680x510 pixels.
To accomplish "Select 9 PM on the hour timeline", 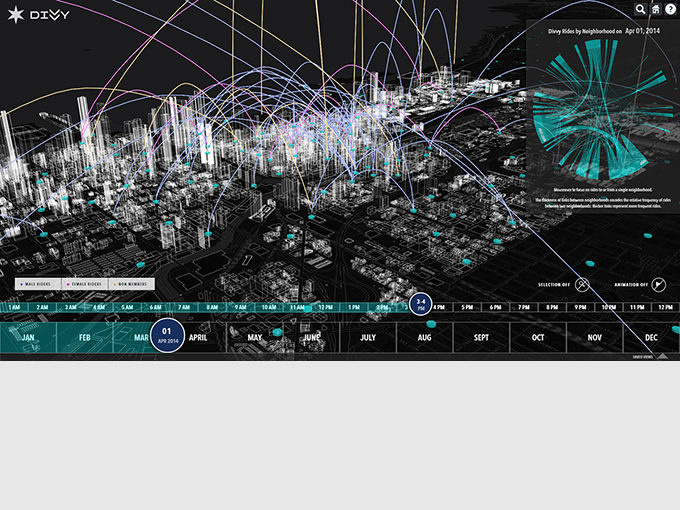I will (580, 307).
